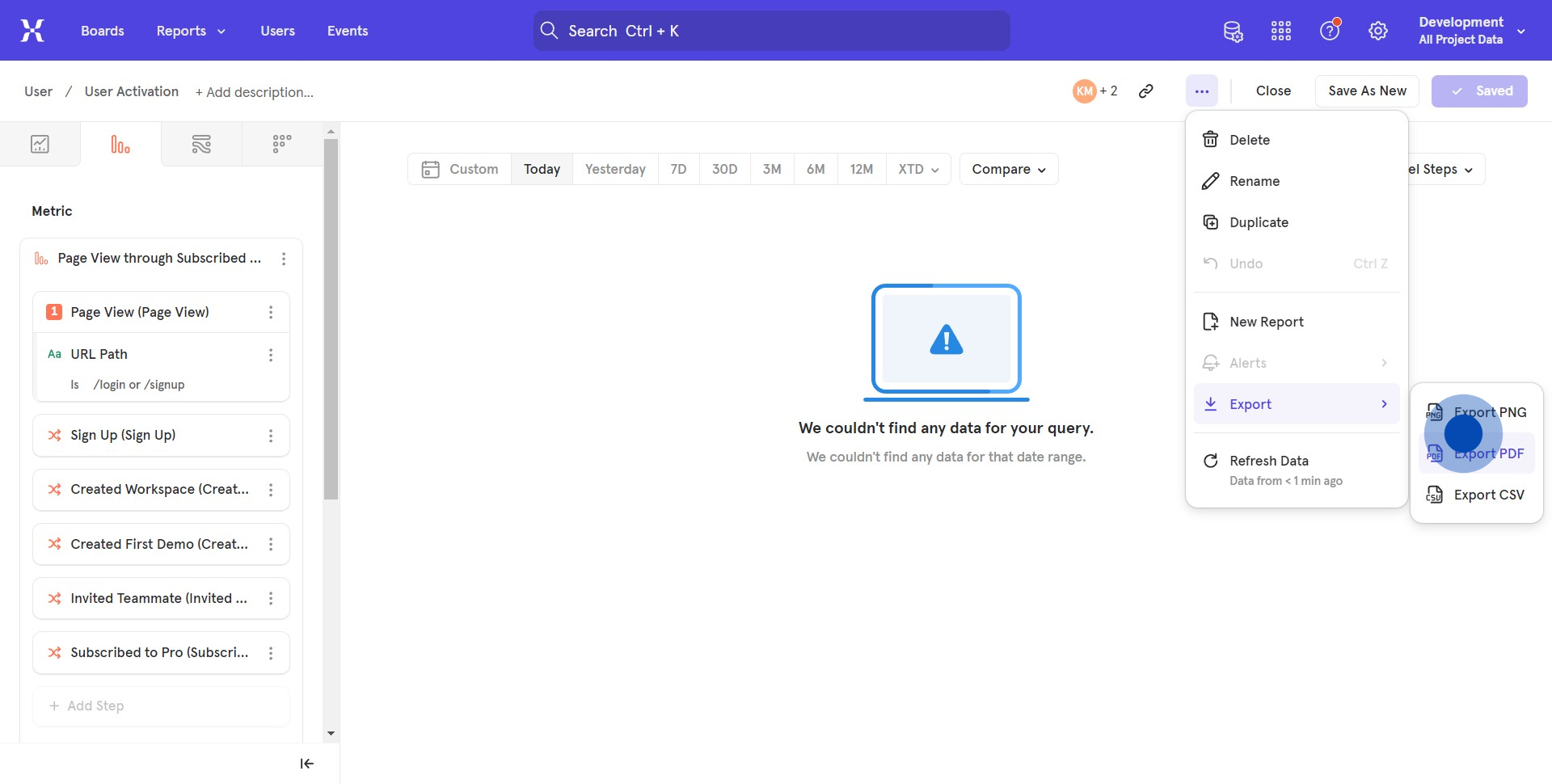Image resolution: width=1552 pixels, height=784 pixels.
Task: Select the insights line chart tab
Action: 40,145
